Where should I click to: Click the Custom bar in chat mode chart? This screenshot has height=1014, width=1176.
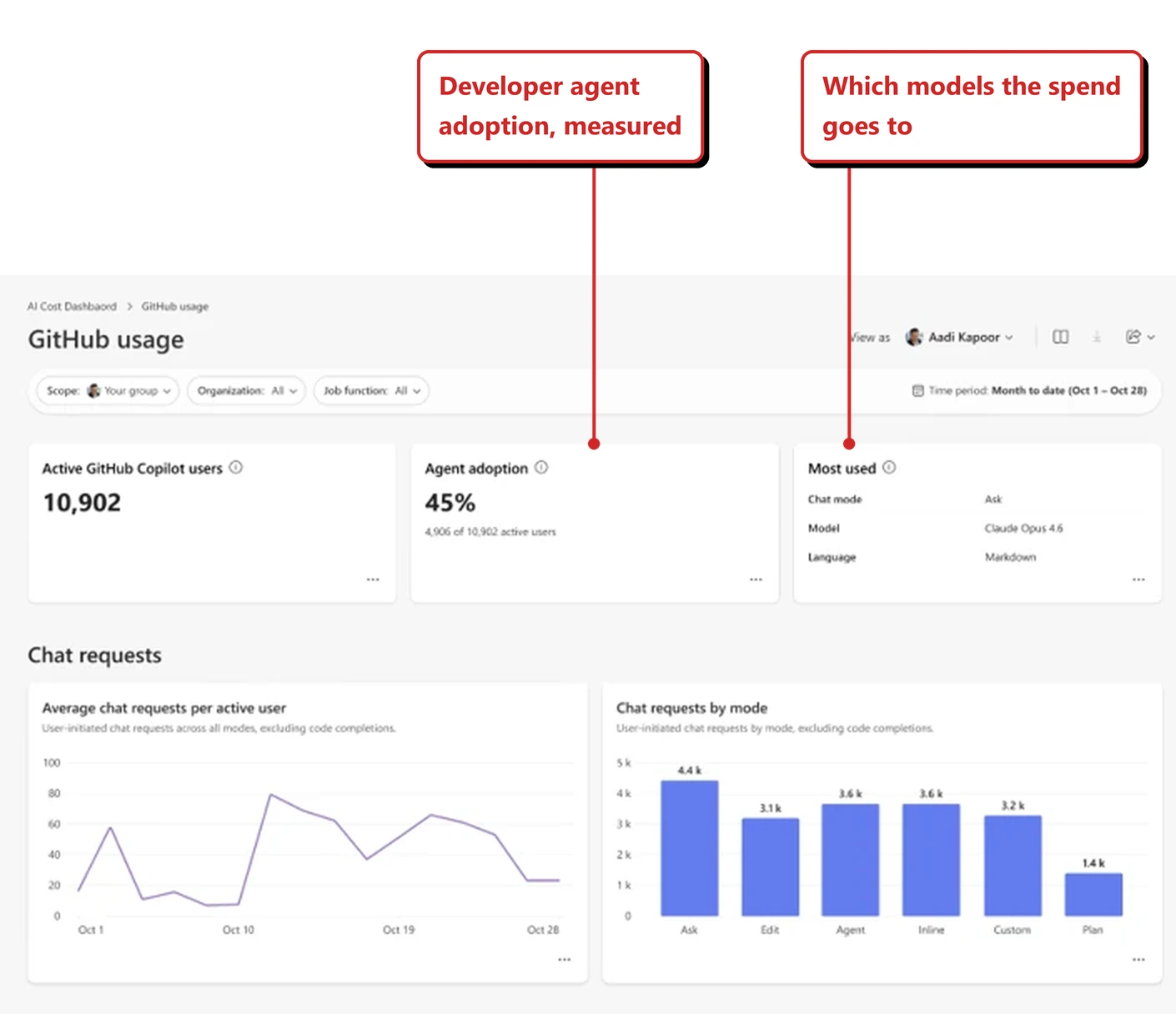tap(1013, 866)
